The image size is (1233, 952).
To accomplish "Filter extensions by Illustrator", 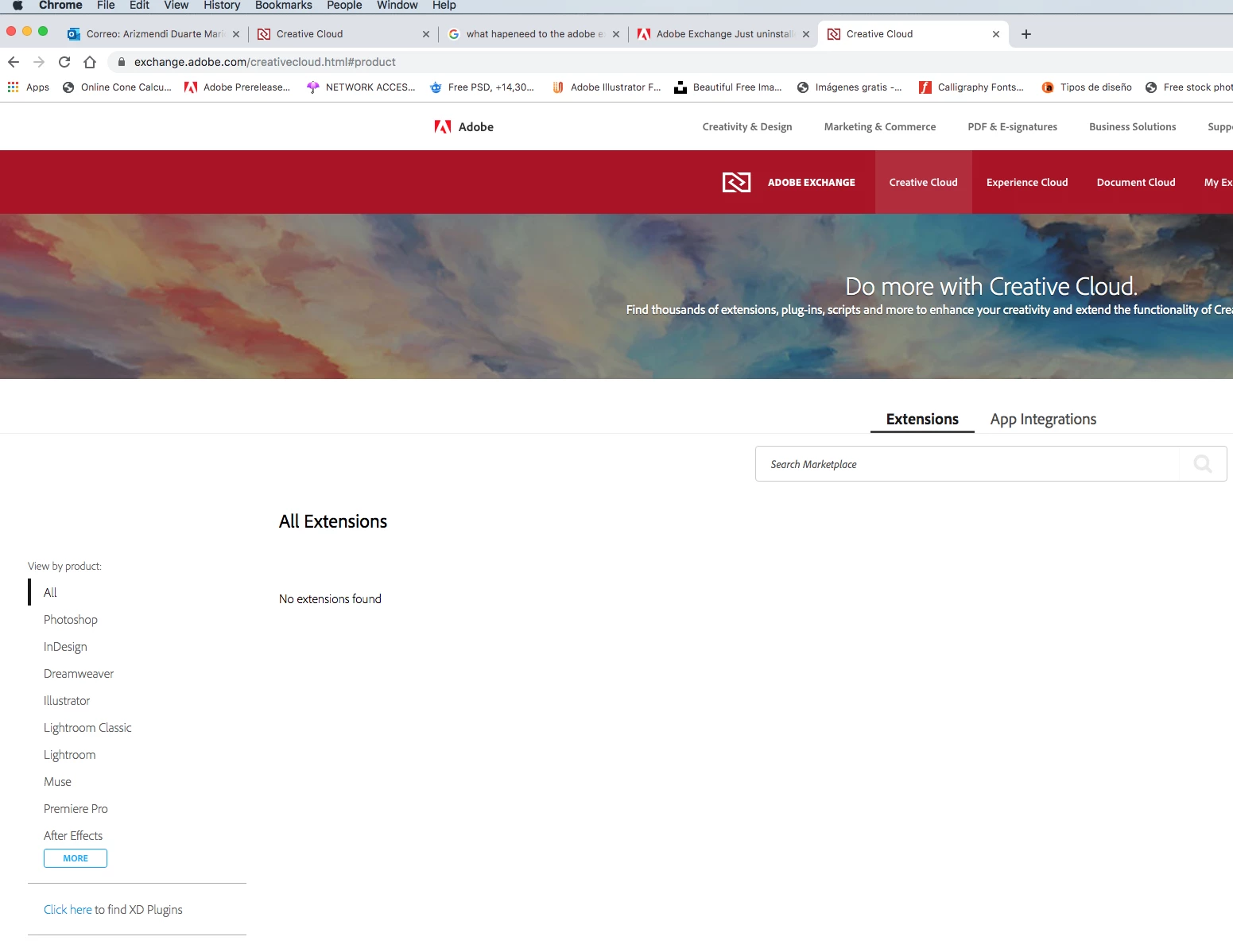I will point(67,701).
